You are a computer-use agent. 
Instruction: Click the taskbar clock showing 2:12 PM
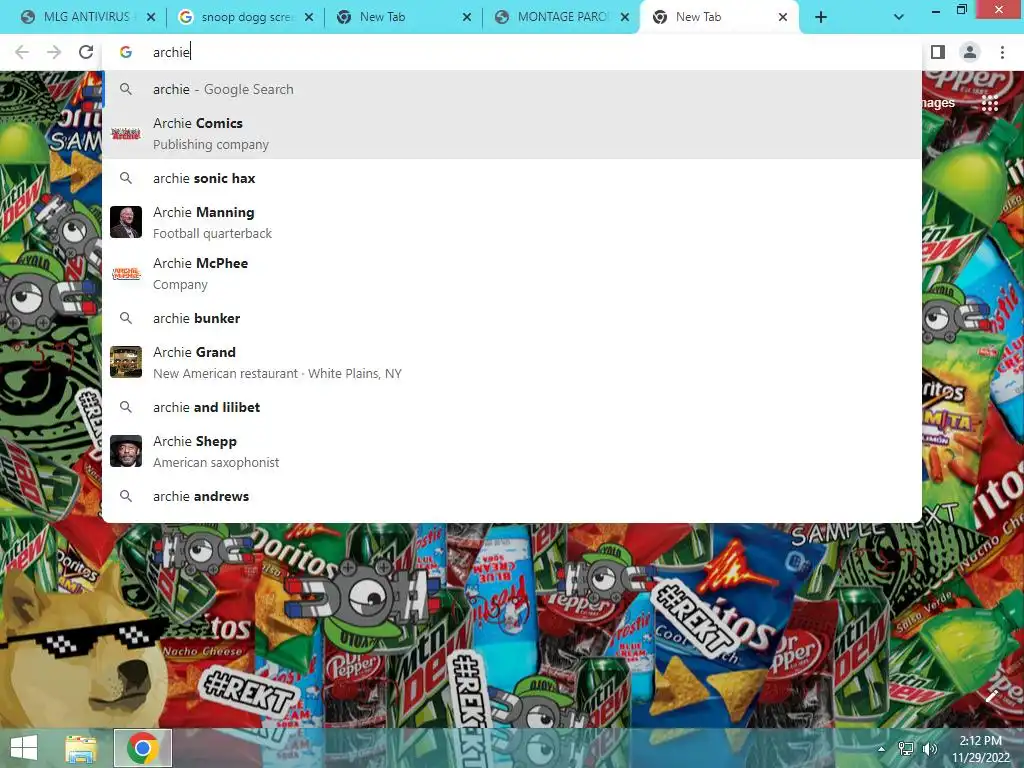(980, 749)
